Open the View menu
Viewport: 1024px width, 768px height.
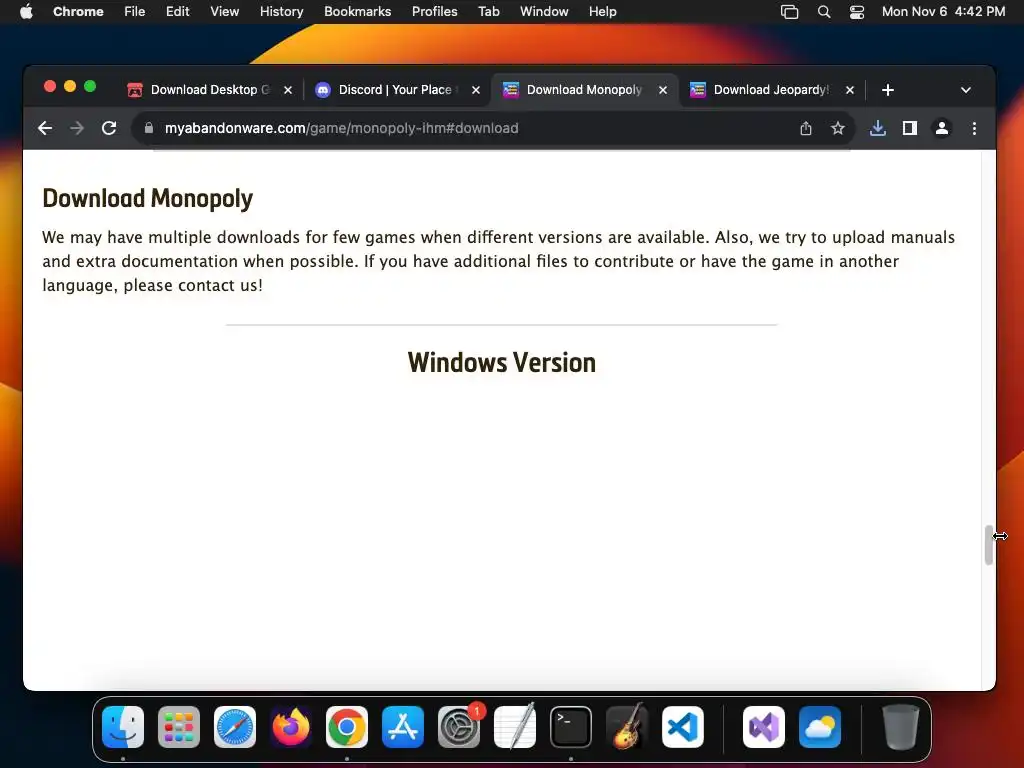[224, 12]
